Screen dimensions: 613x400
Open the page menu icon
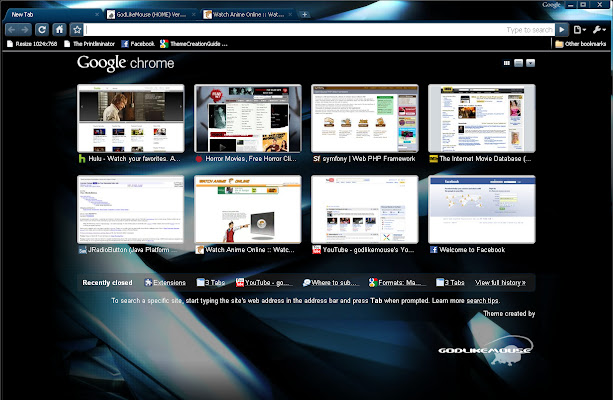(579, 30)
